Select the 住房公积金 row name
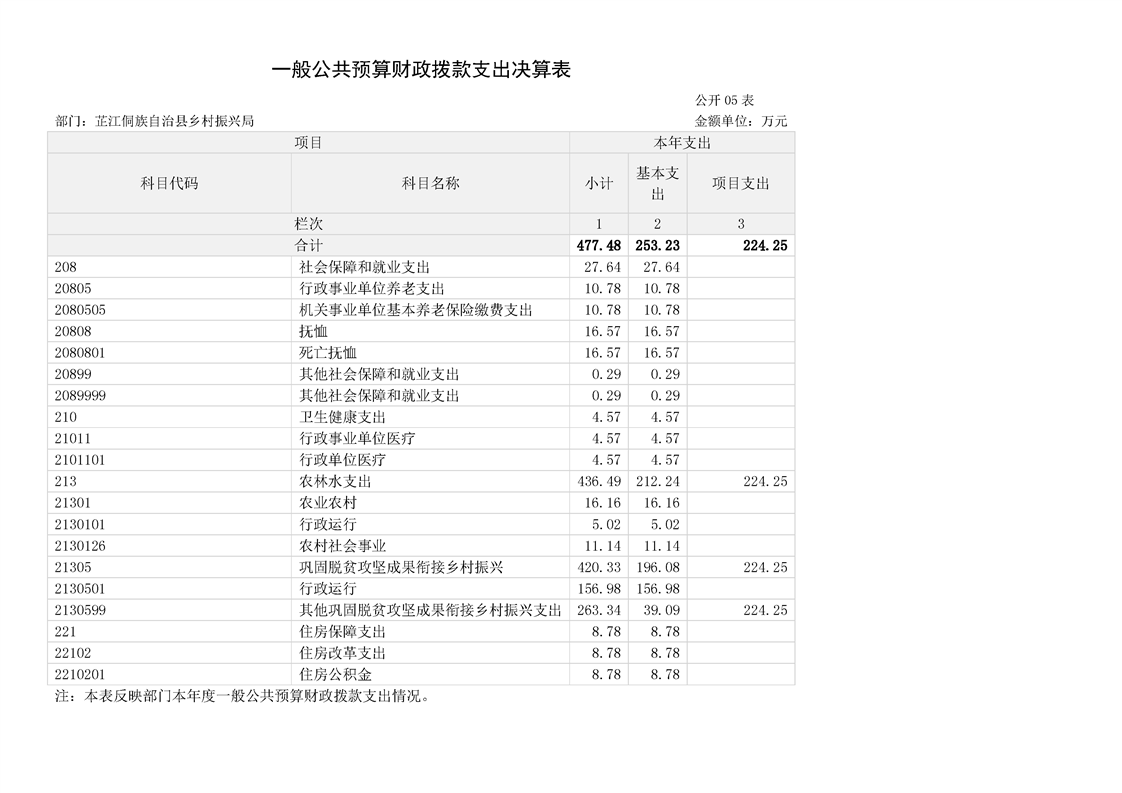The height and width of the screenshot is (793, 1122). [335, 675]
